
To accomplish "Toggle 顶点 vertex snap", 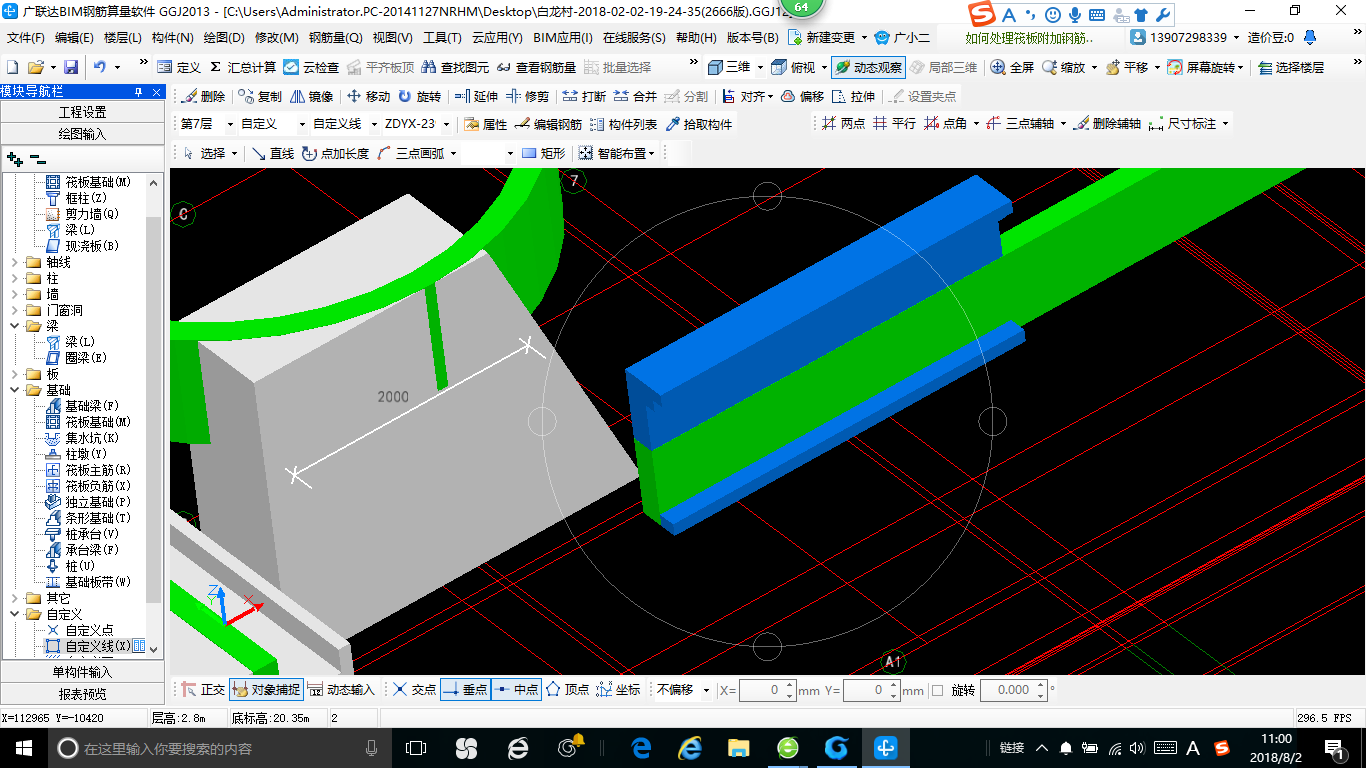I will click(567, 690).
